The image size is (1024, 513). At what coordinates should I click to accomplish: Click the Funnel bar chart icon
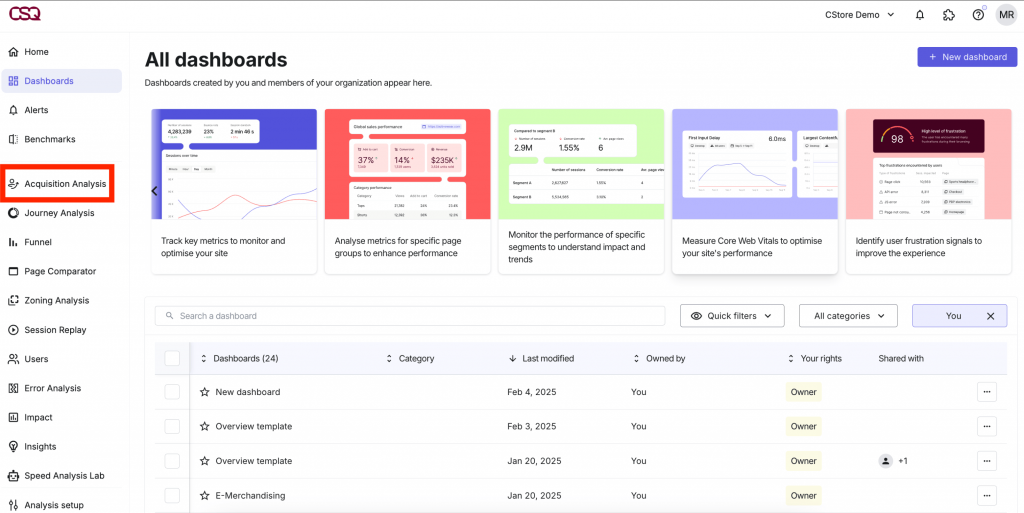[13, 242]
